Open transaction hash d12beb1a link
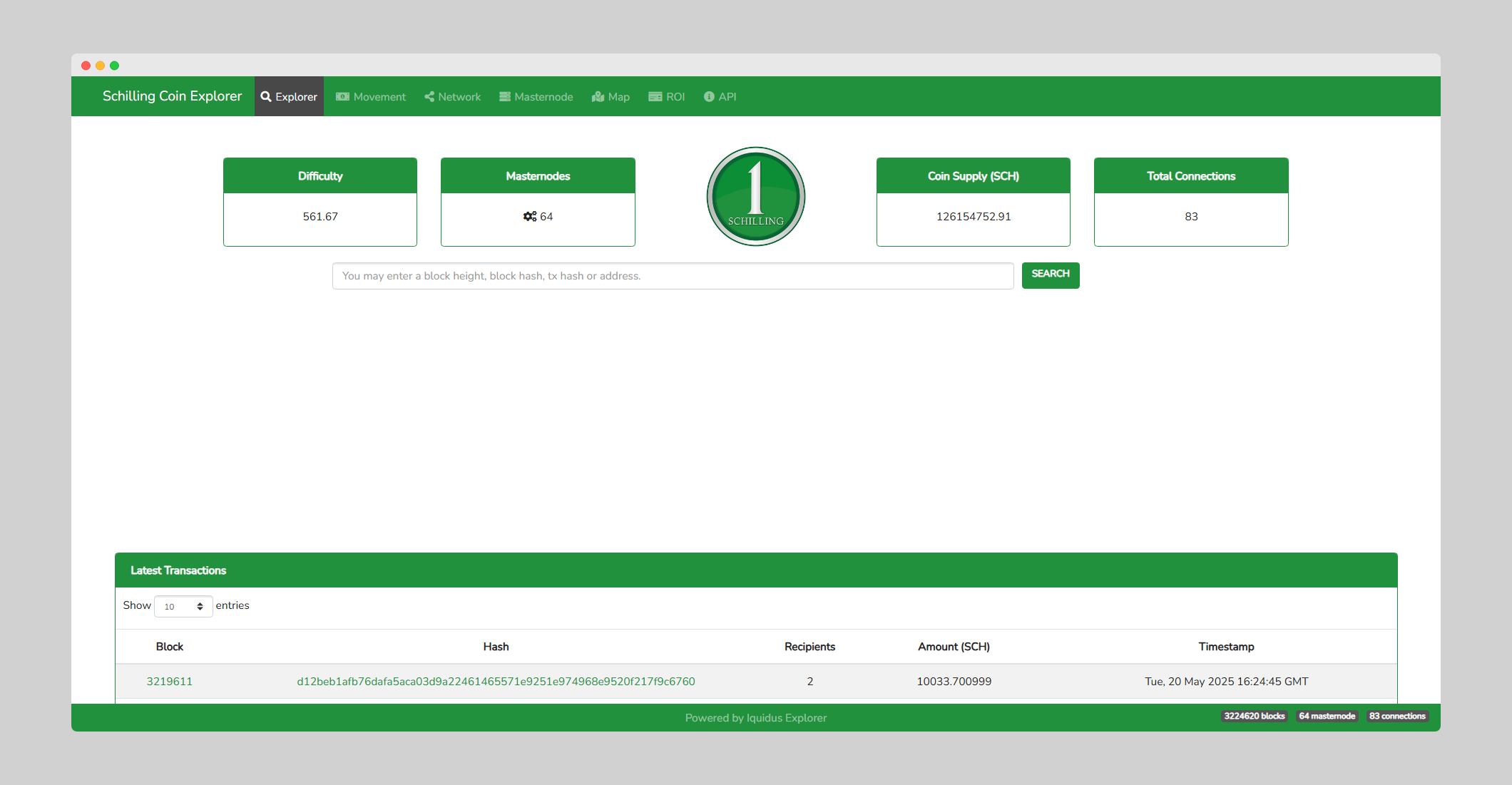The height and width of the screenshot is (785, 1512). (x=496, y=682)
